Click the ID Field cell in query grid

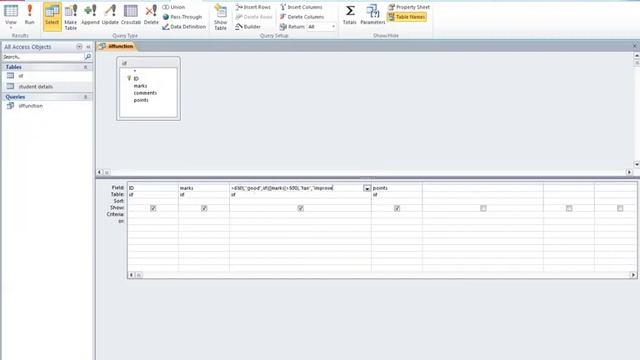click(x=153, y=188)
